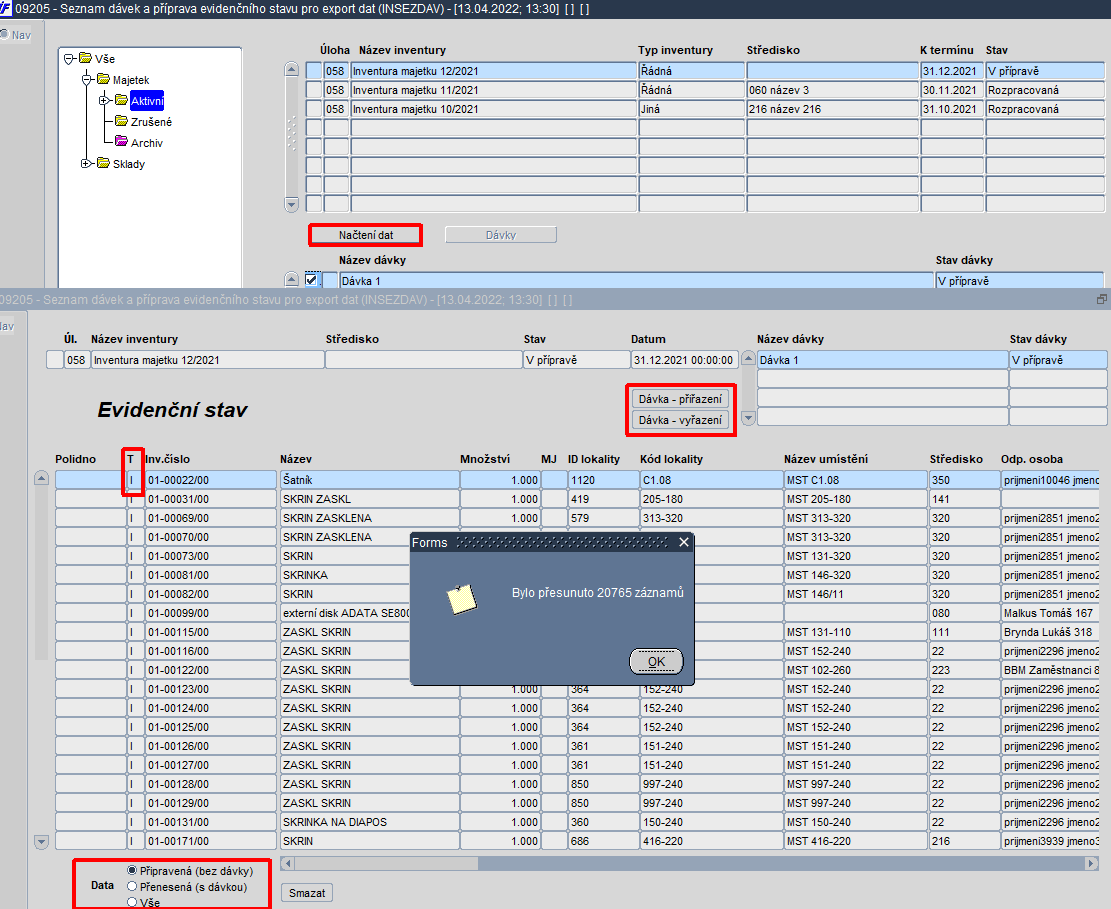Select the Zrušené folder in tree
The height and width of the screenshot is (909, 1111).
point(151,122)
